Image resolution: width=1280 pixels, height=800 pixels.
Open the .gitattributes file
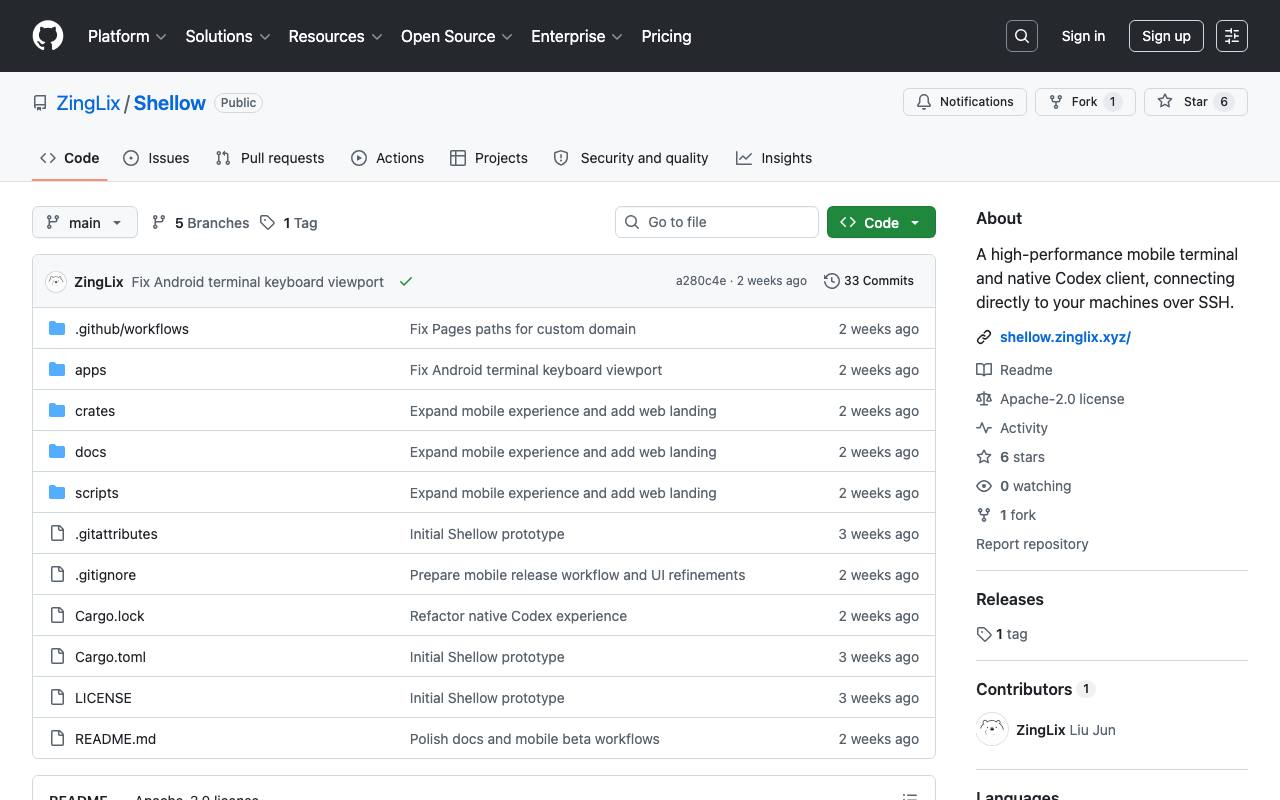(x=116, y=534)
